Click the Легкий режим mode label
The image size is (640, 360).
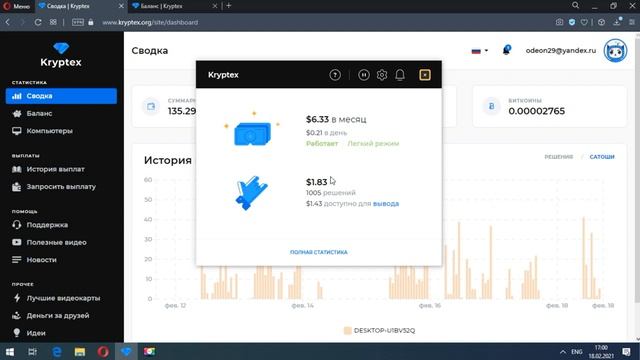(373, 144)
